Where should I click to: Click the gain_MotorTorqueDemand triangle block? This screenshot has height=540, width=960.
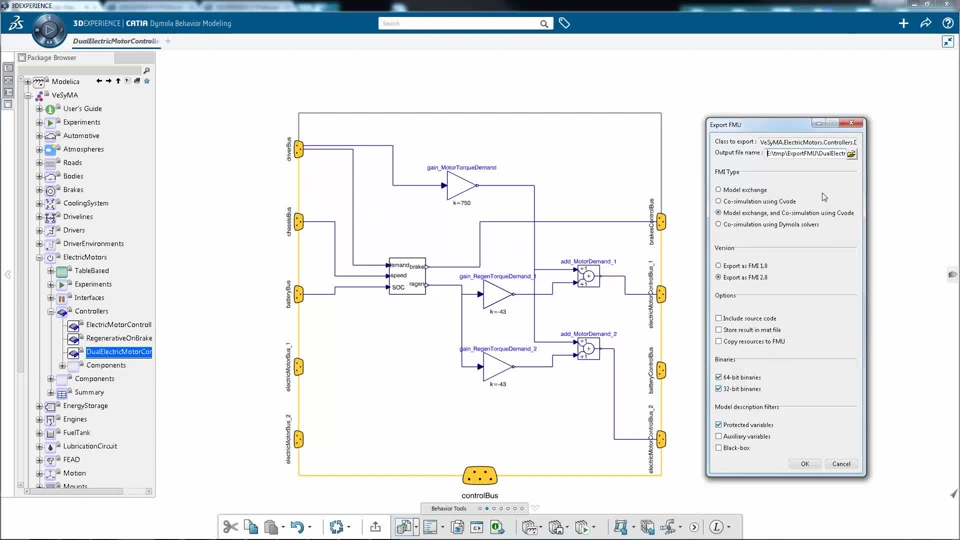click(462, 185)
